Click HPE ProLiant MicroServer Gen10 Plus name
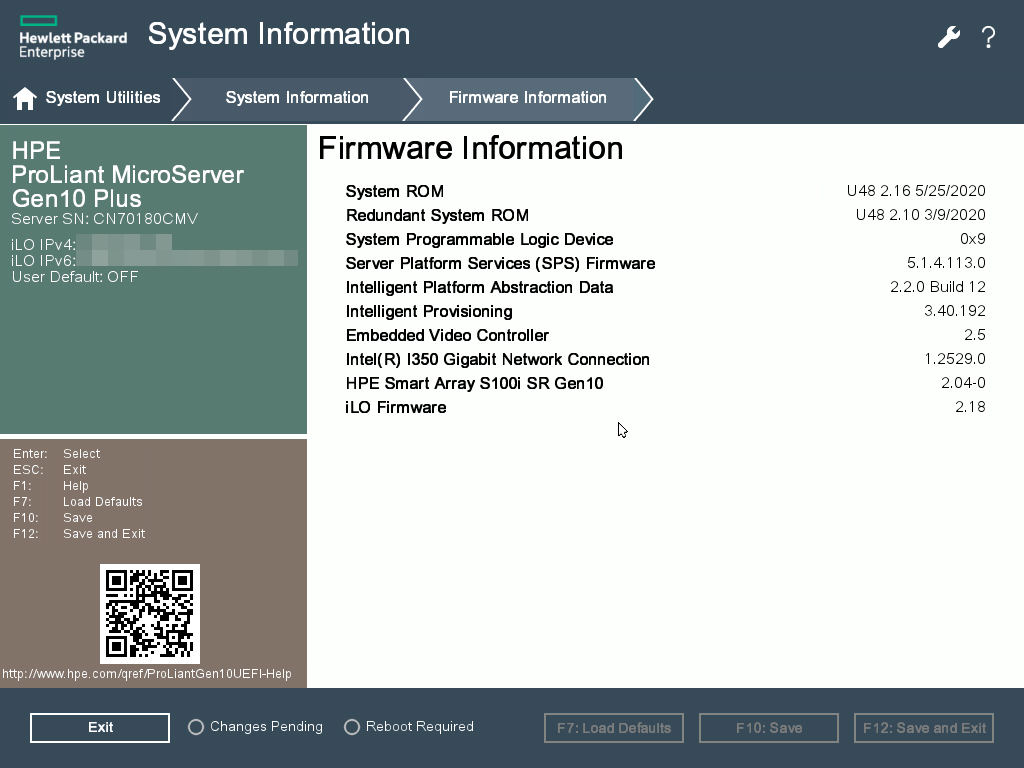This screenshot has width=1024, height=768. click(x=127, y=174)
